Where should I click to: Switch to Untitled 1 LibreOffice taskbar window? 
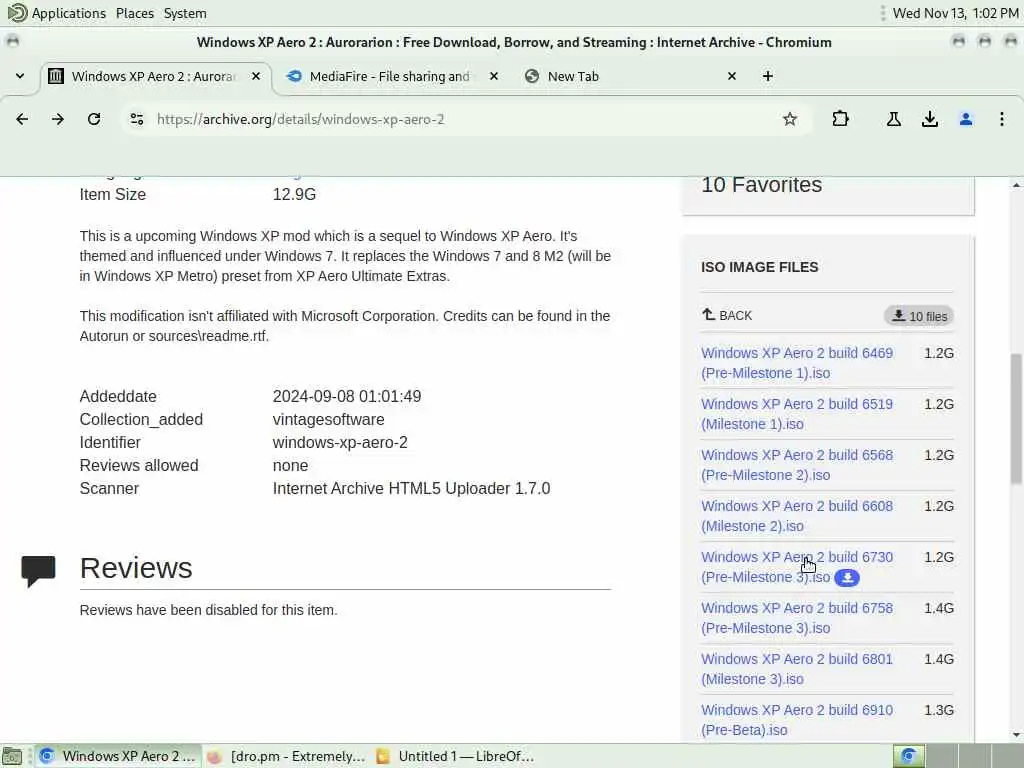coord(455,756)
